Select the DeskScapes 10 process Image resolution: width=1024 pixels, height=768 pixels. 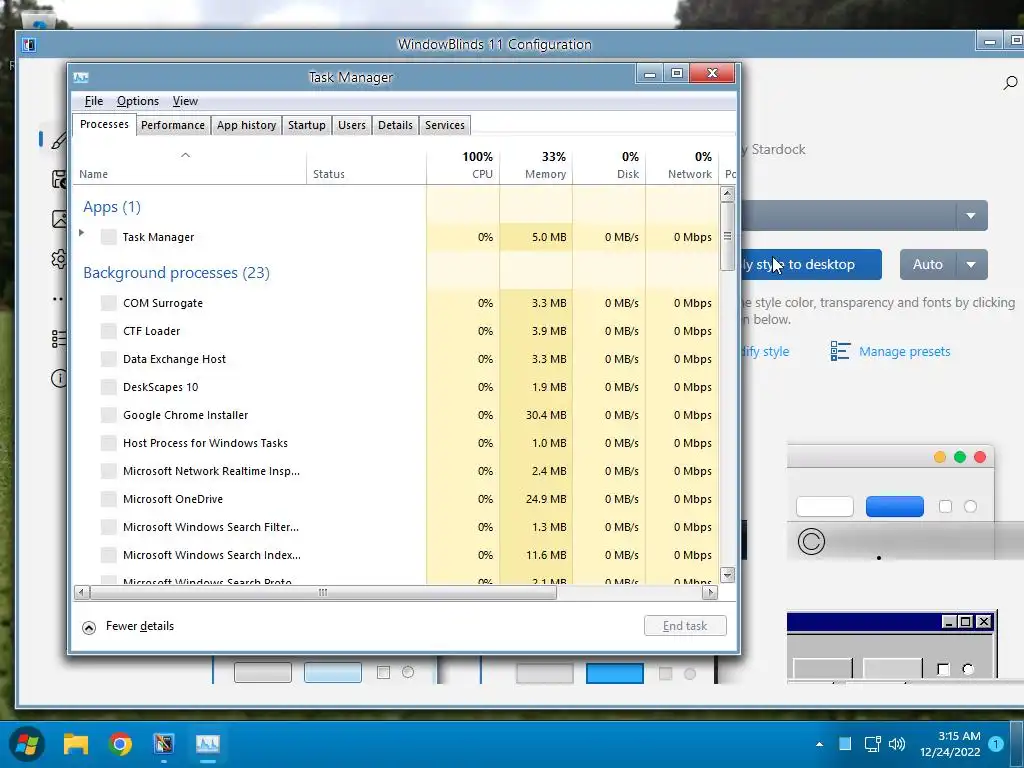pos(395,387)
